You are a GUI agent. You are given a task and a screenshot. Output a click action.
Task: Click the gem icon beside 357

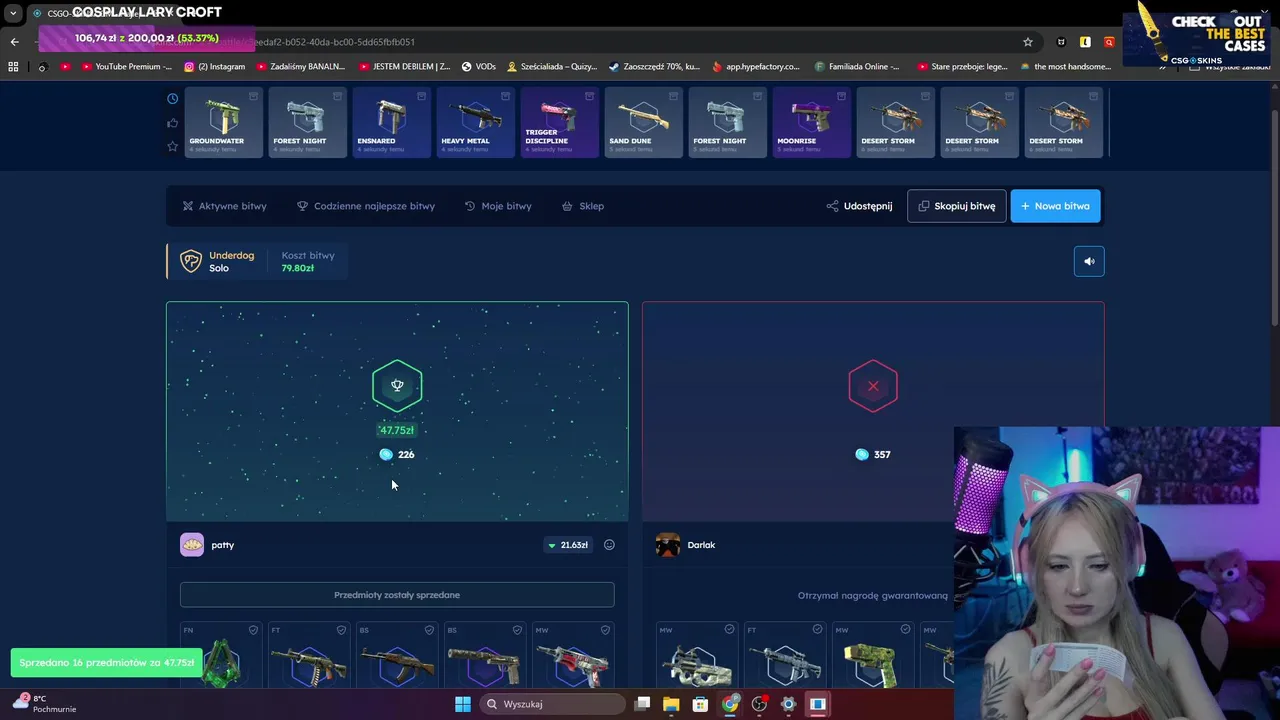[862, 454]
